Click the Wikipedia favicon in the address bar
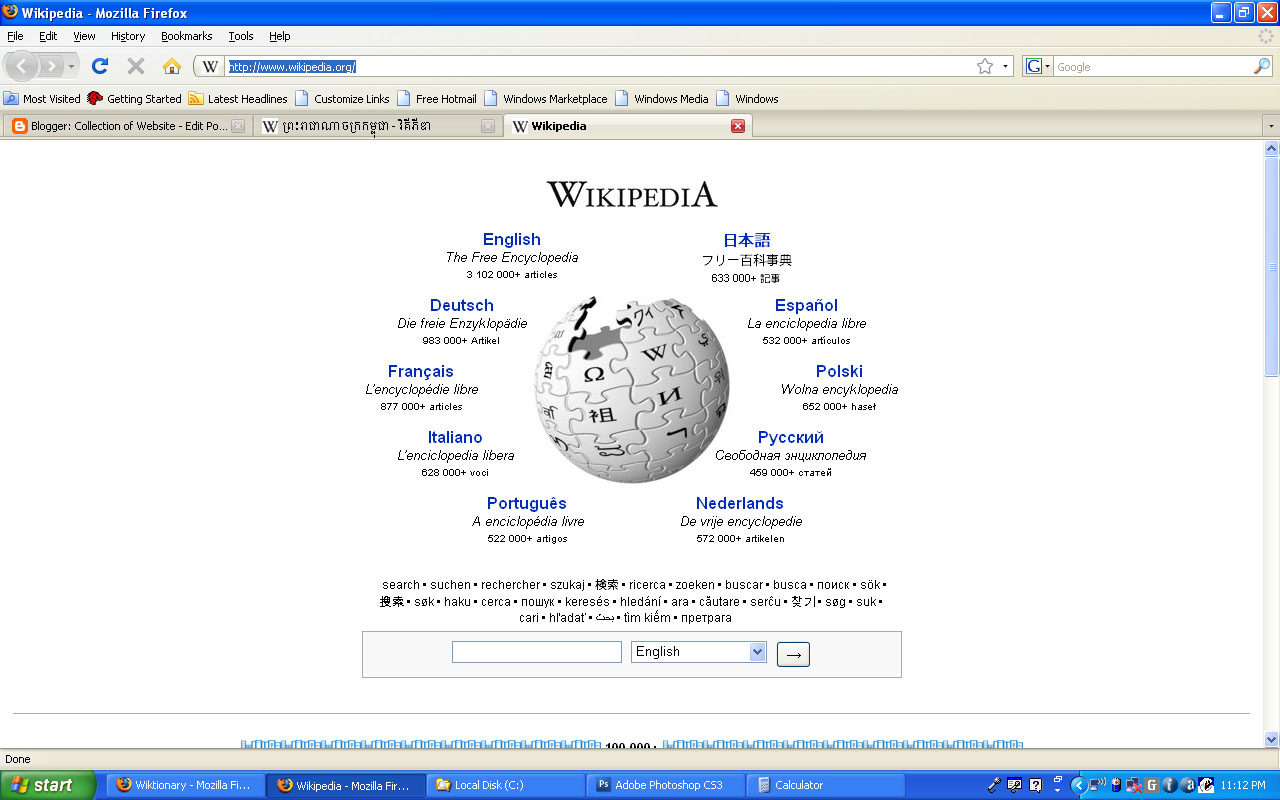Screen dimensions: 1280x800 pyautogui.click(x=210, y=66)
